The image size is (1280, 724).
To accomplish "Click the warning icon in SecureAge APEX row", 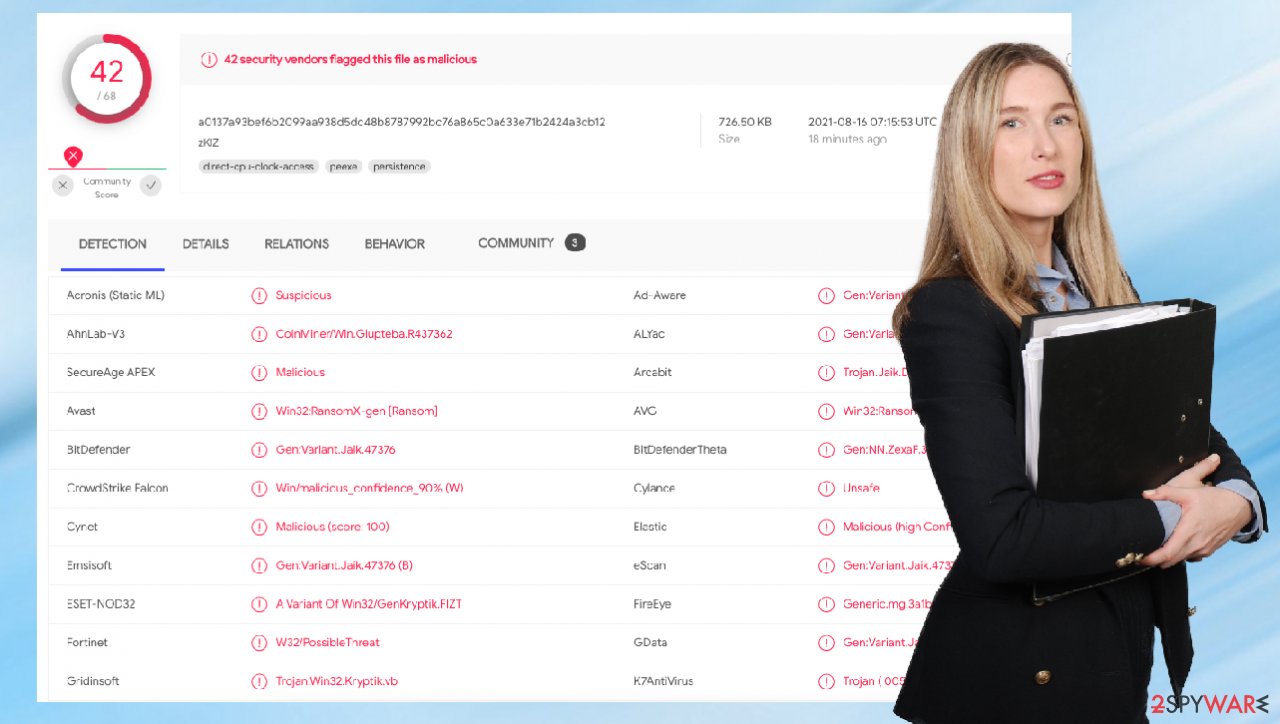I will [259, 372].
